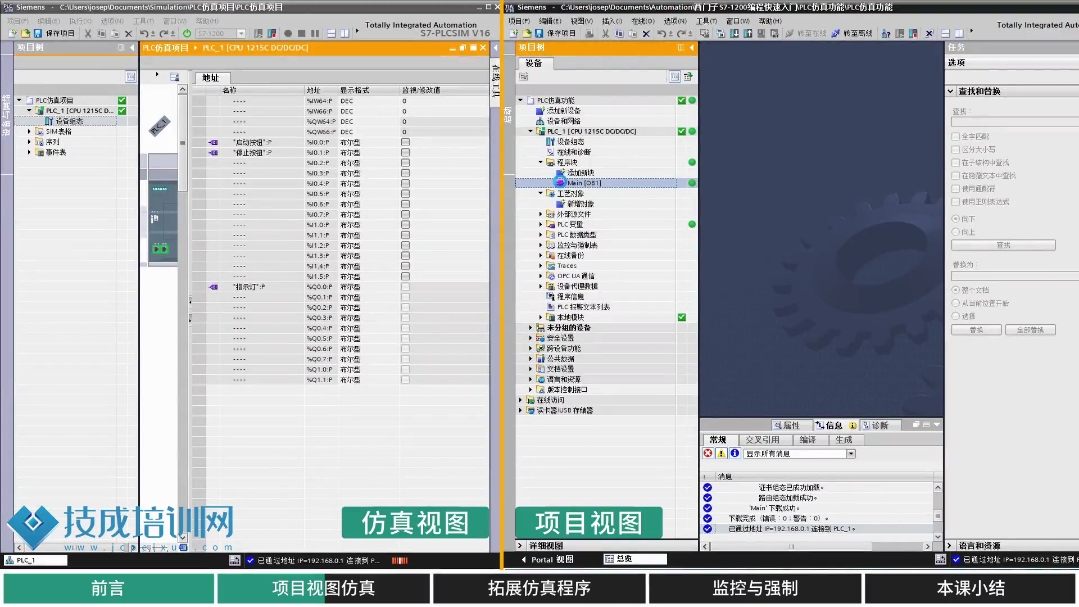
Task: Collapse the TIA Portal 项目树 panel arrow
Action: click(x=692, y=47)
